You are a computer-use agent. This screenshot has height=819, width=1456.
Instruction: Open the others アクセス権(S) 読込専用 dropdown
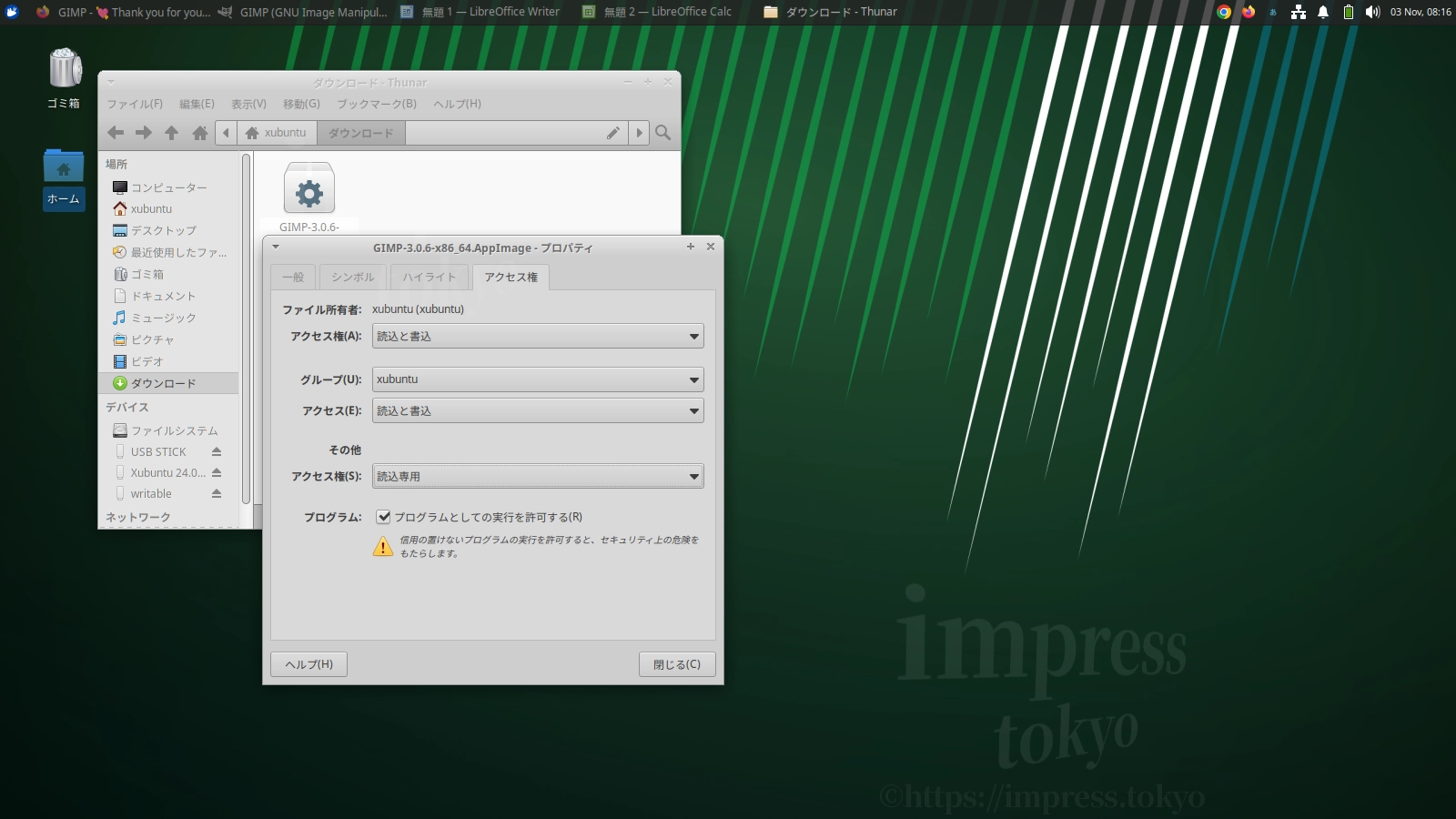pyautogui.click(x=538, y=477)
